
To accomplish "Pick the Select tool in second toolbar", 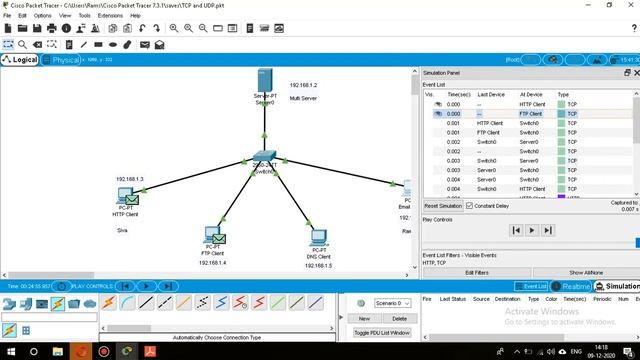I will [x=8, y=44].
